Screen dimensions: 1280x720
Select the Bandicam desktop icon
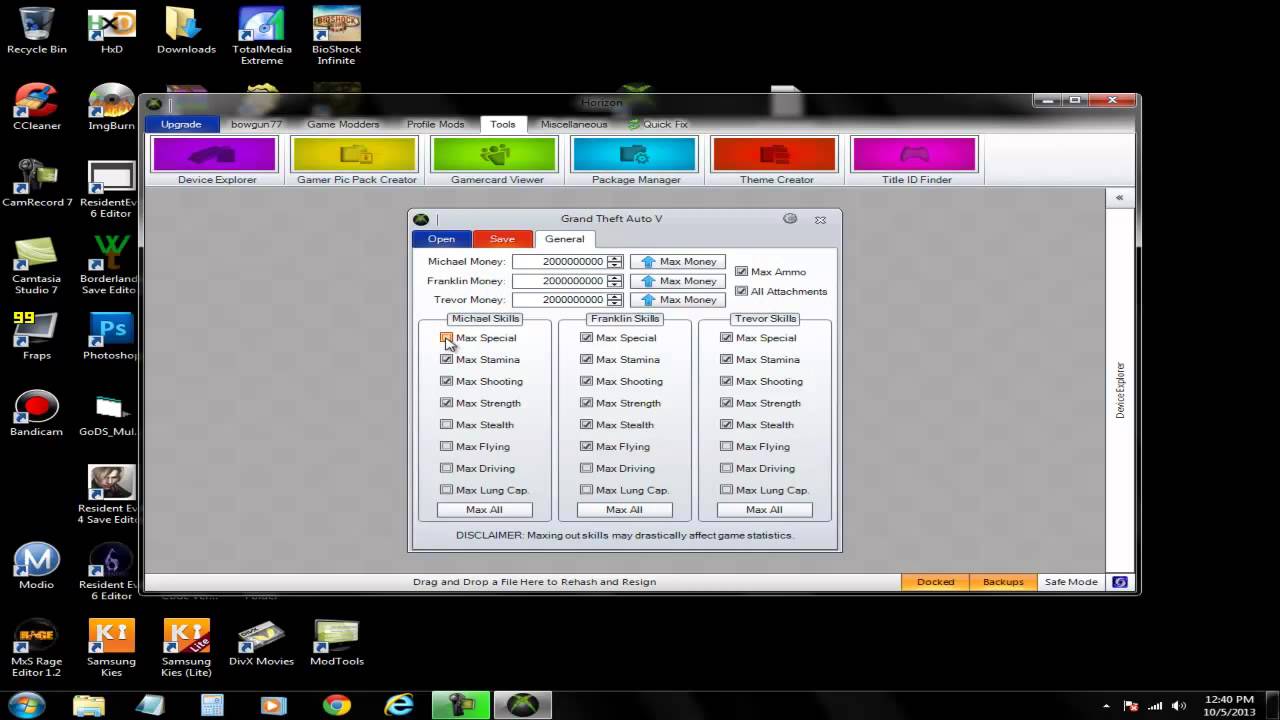coord(37,413)
